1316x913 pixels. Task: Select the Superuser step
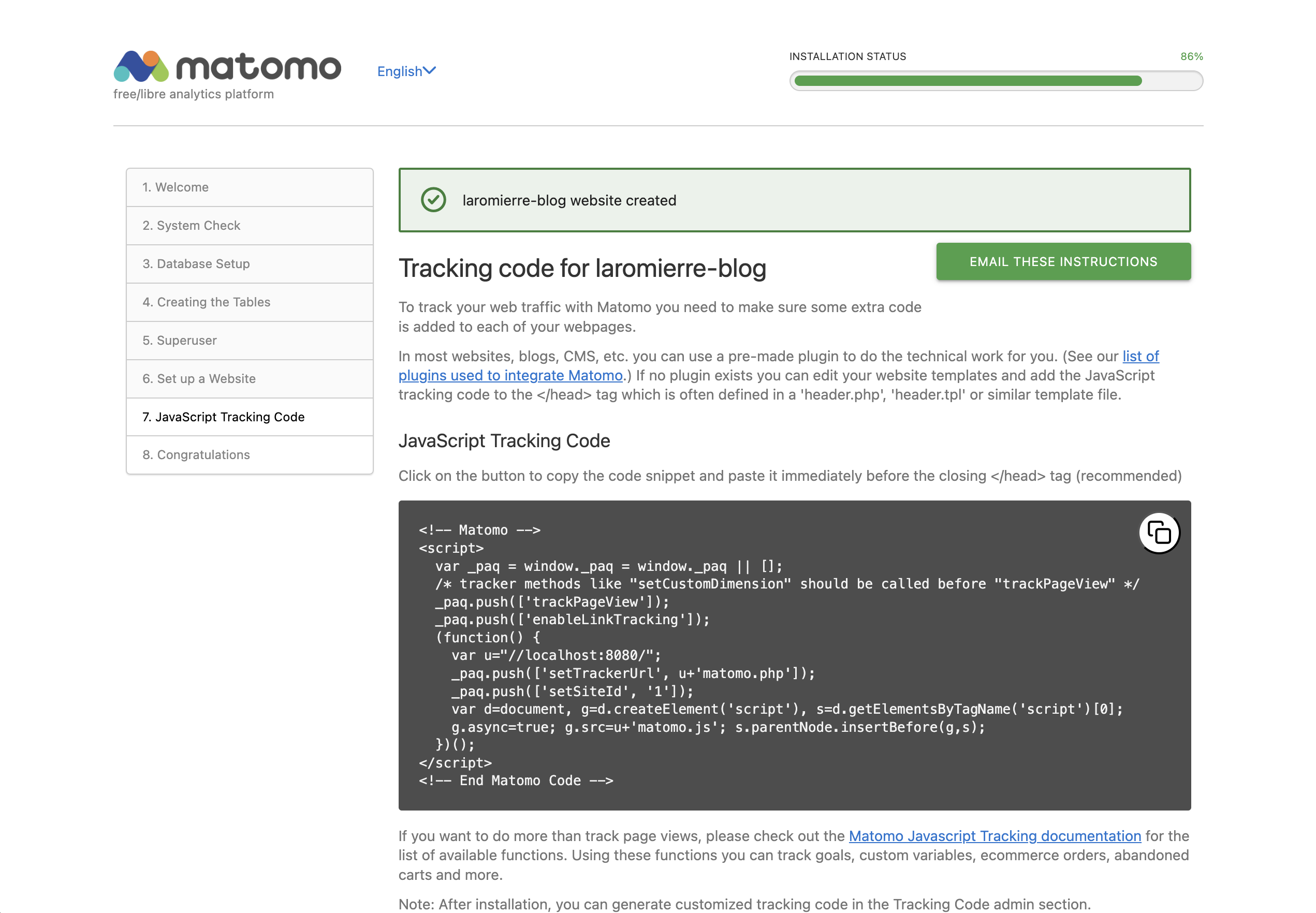click(x=180, y=340)
